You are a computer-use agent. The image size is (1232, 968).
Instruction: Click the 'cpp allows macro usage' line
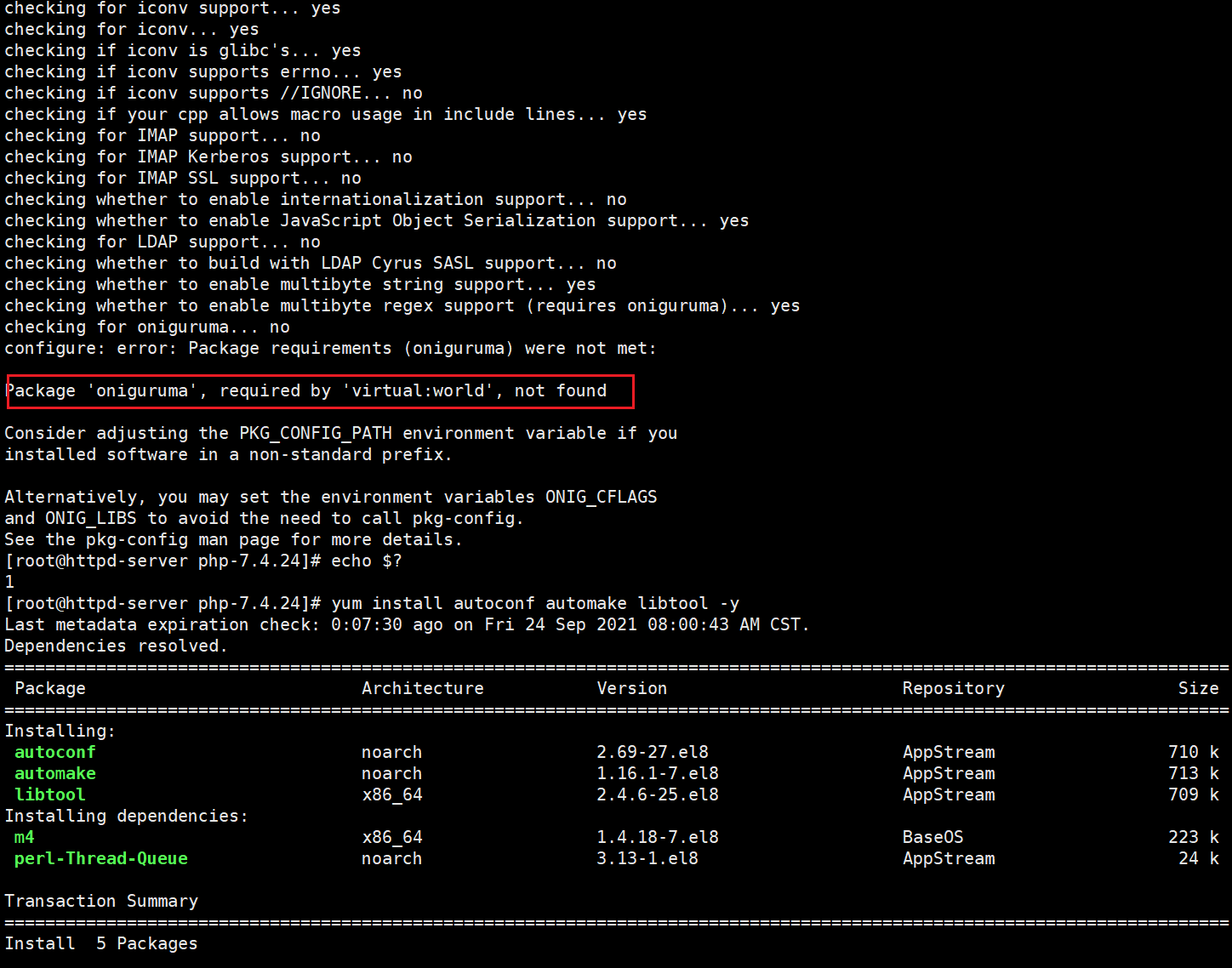coord(326,115)
